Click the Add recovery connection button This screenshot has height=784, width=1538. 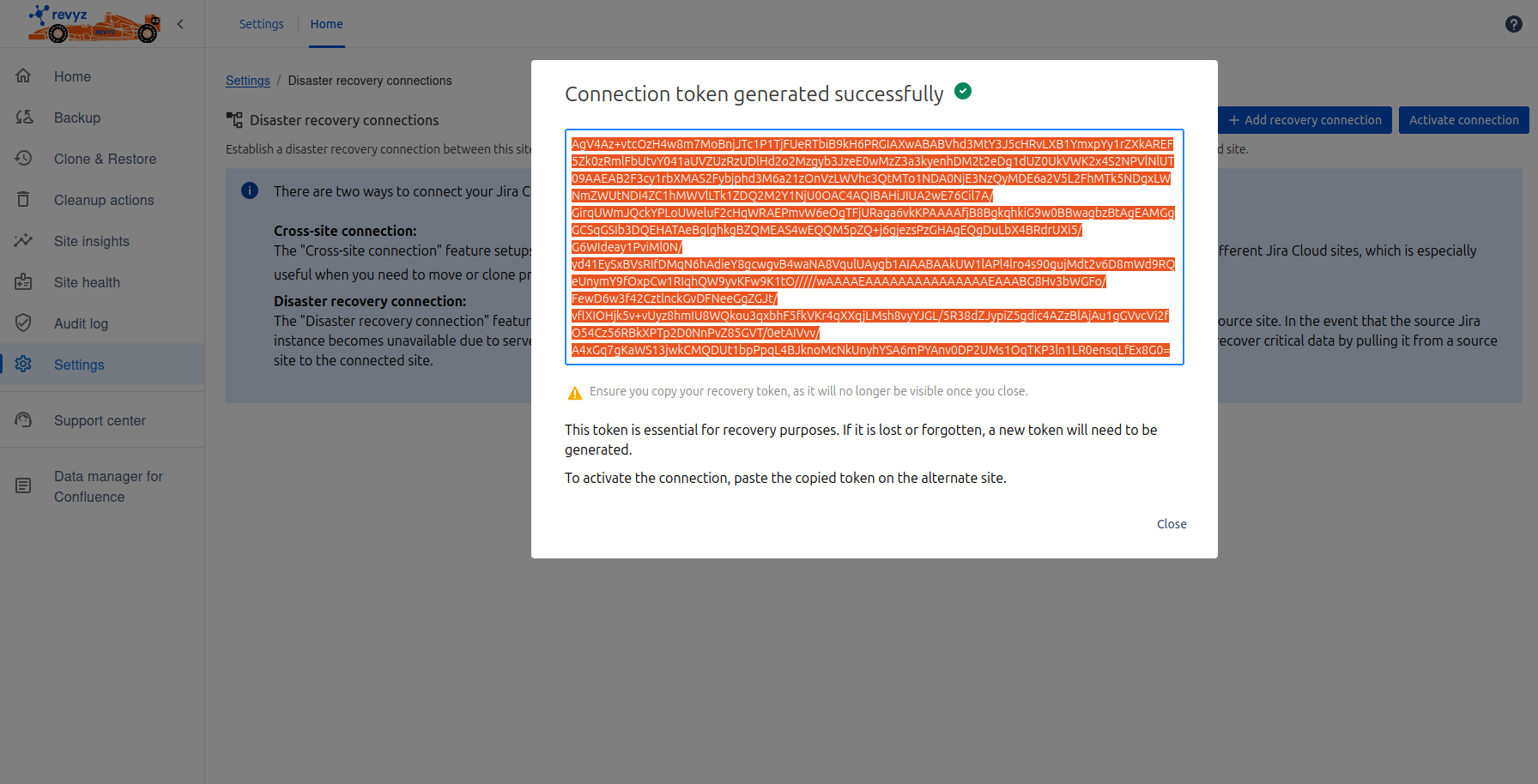click(1305, 120)
